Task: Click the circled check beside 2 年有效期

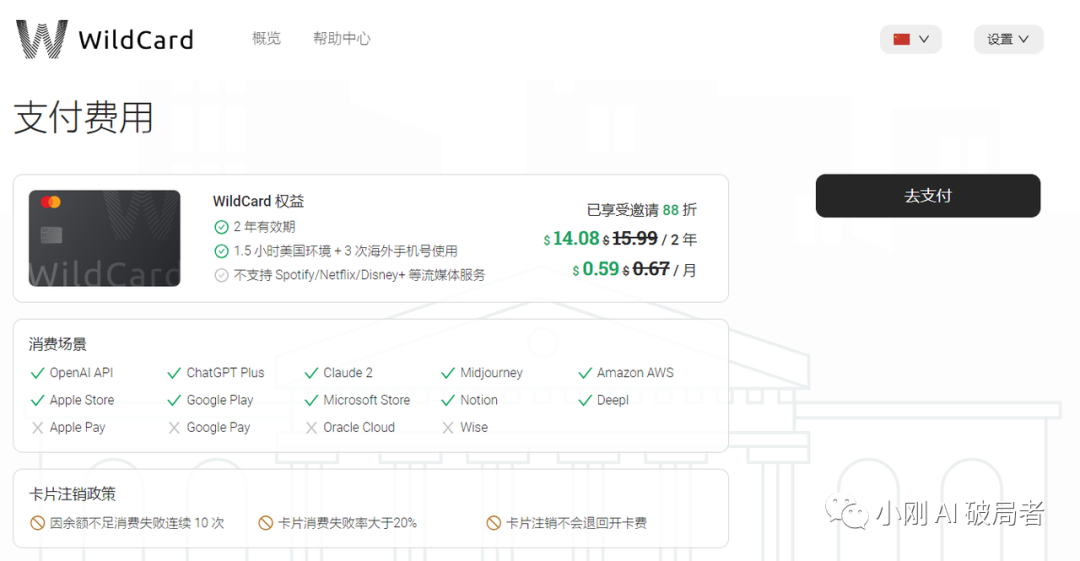Action: (x=221, y=227)
